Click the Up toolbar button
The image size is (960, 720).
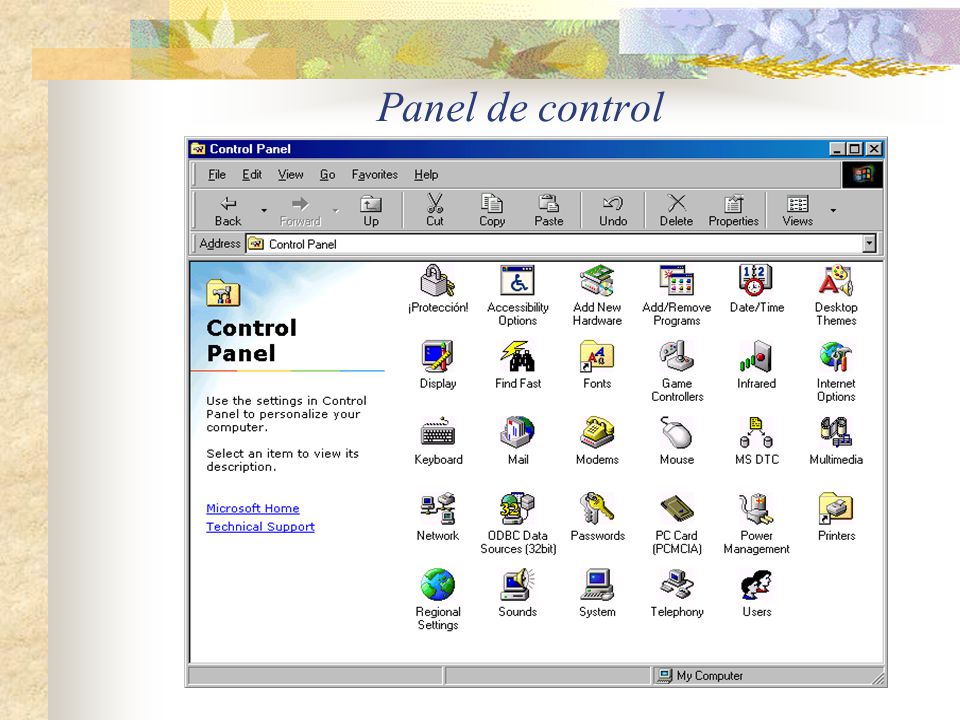point(371,211)
